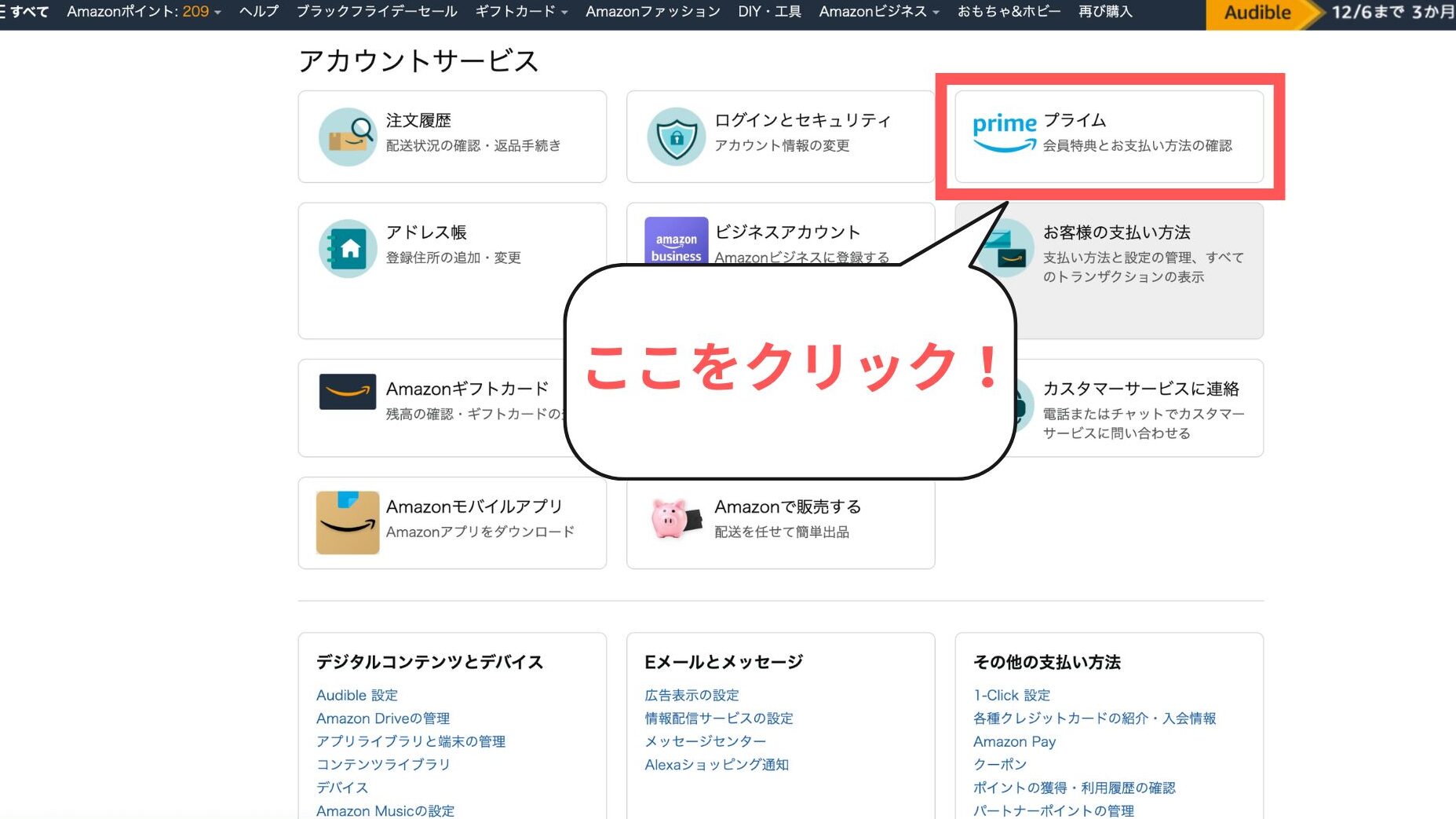Click the アドレス帳 house icon
Image resolution: width=1456 pixels, height=819 pixels.
coord(348,249)
